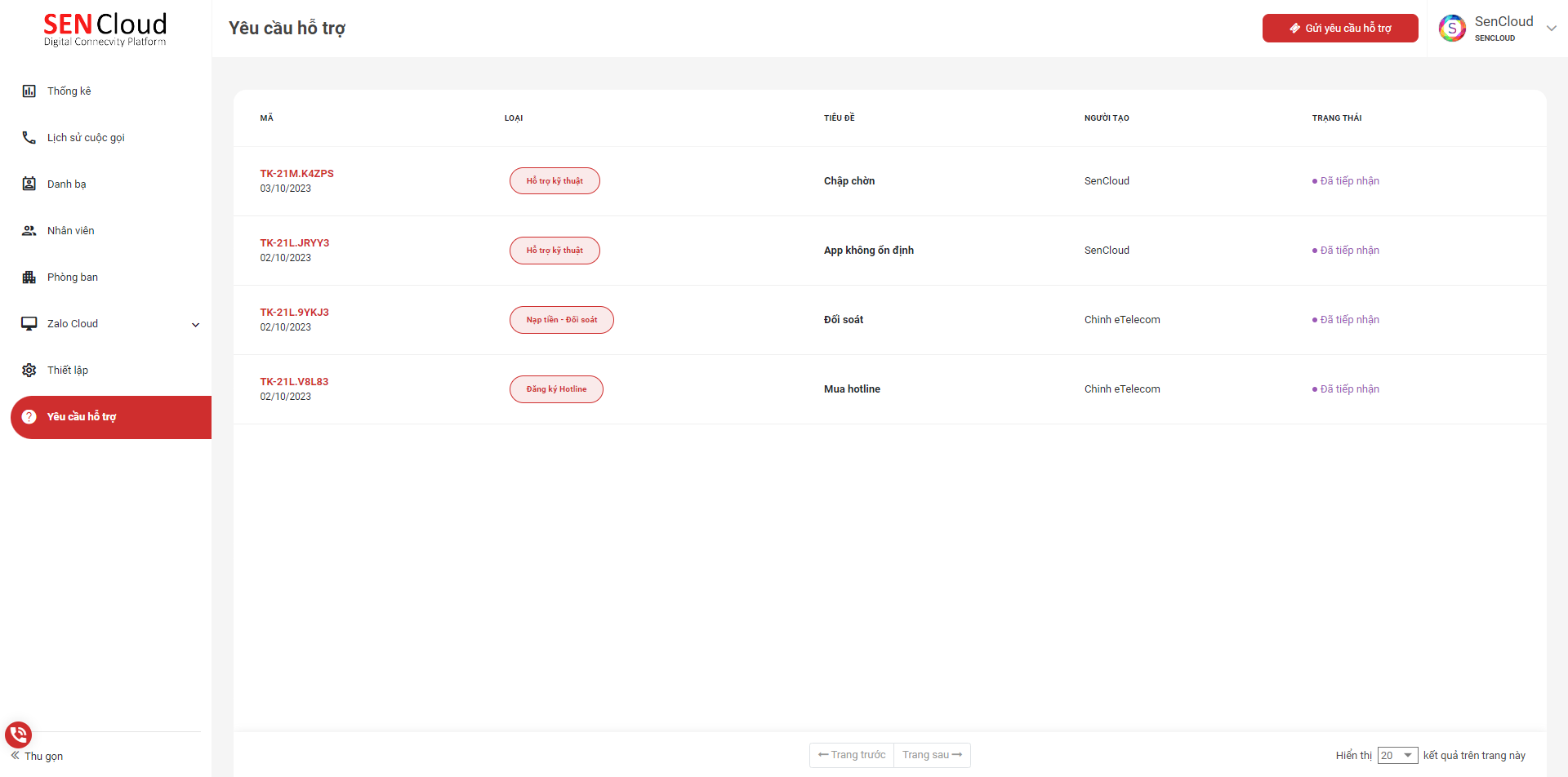Collapse the sidebar with Thu gọn
Image resolution: width=1568 pixels, height=777 pixels.
tap(37, 756)
